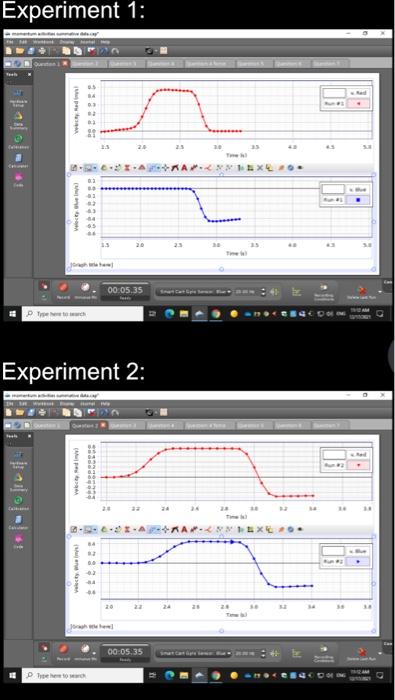The width and height of the screenshot is (395, 700).
Task: Click print icon in Experiment 1 main toolbar
Action: [x=42, y=51]
